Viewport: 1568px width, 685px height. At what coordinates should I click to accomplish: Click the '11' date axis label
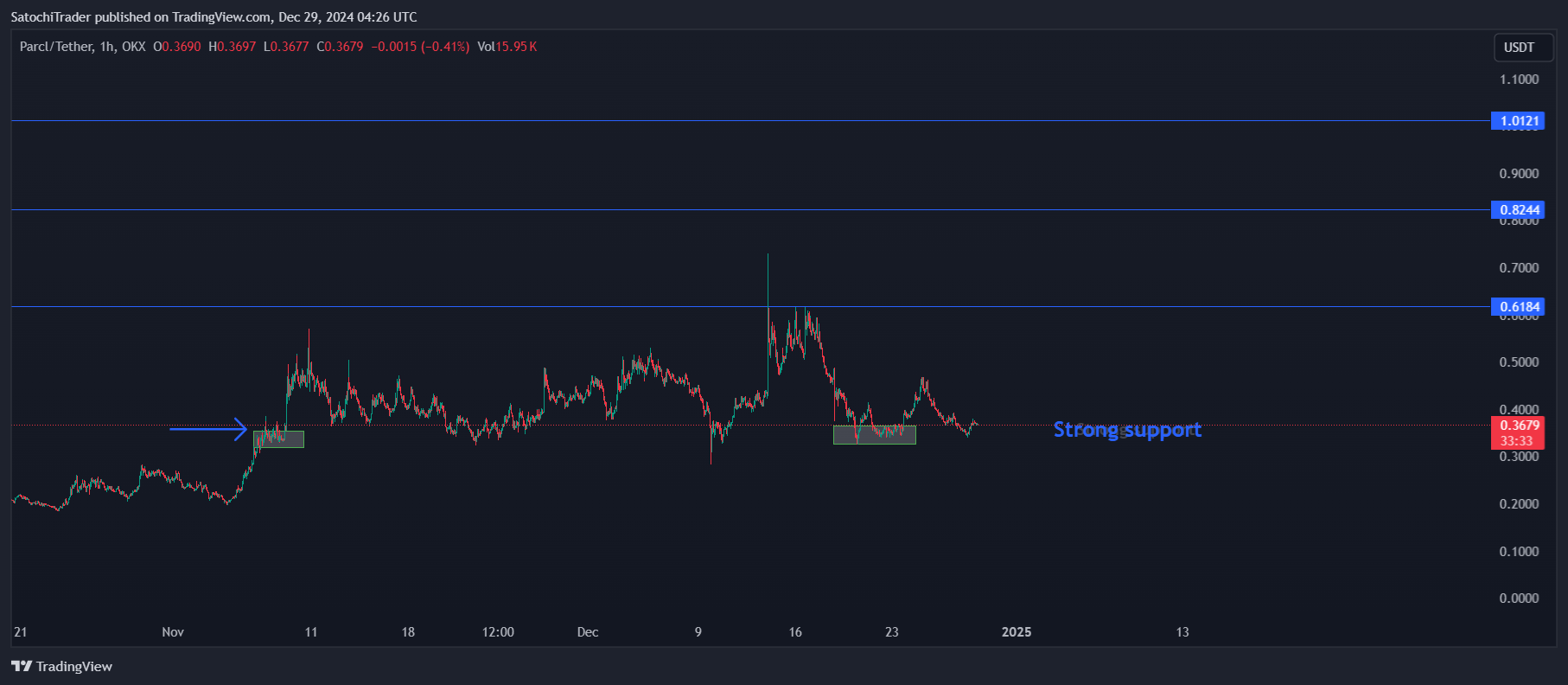click(x=311, y=632)
